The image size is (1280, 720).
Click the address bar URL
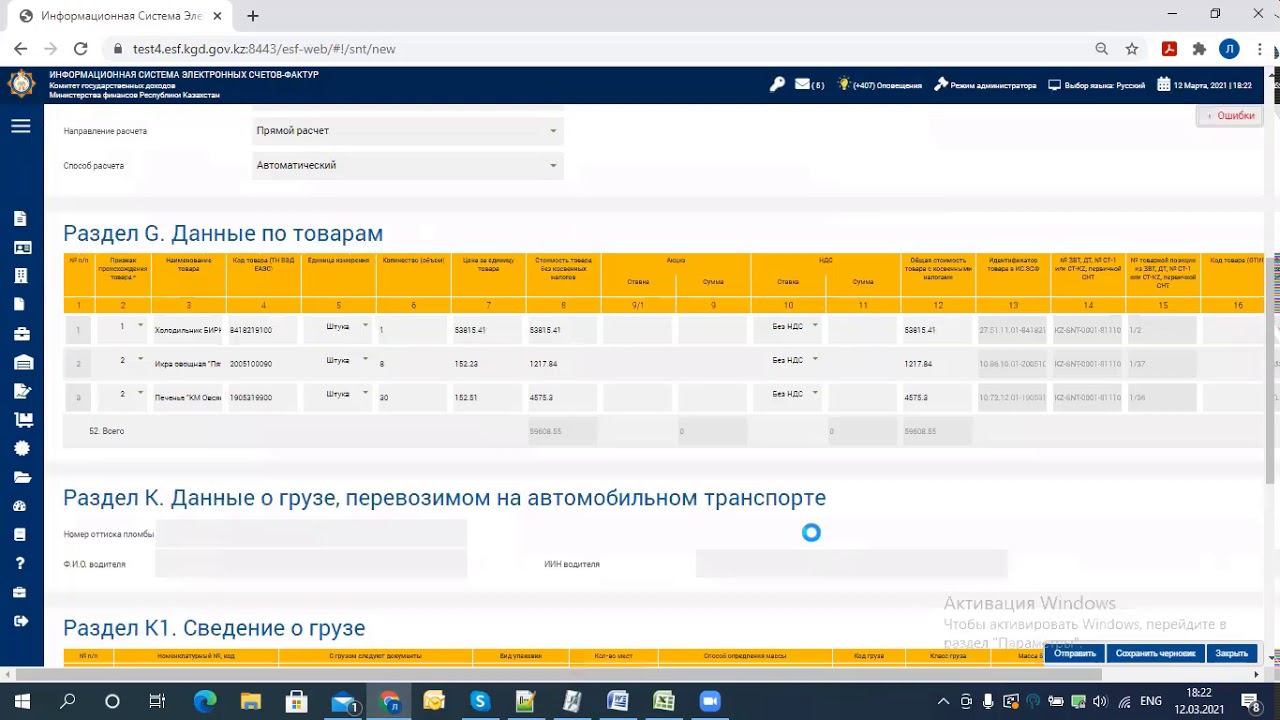click(264, 49)
